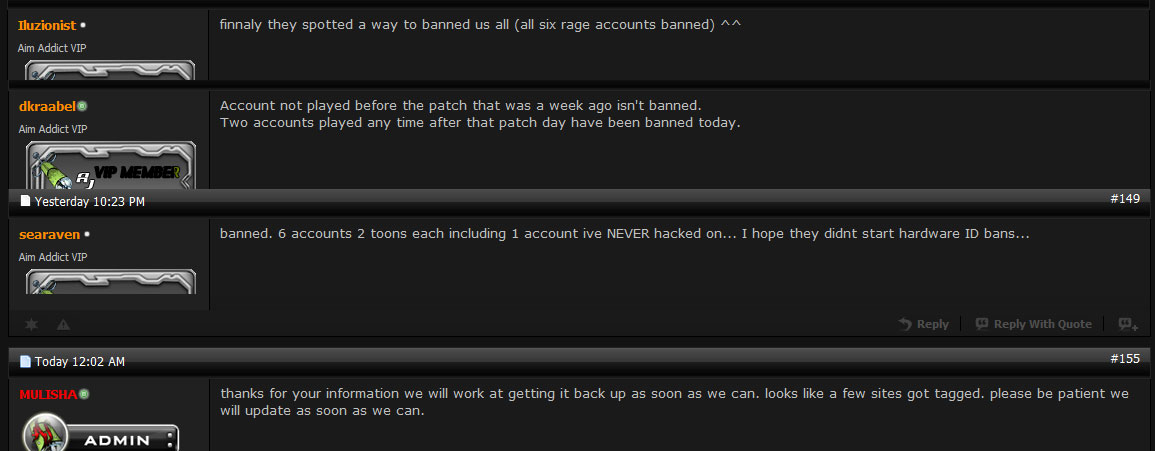This screenshot has width=1155, height=451.
Task: Open the permalink for post #149
Action: tap(1125, 199)
